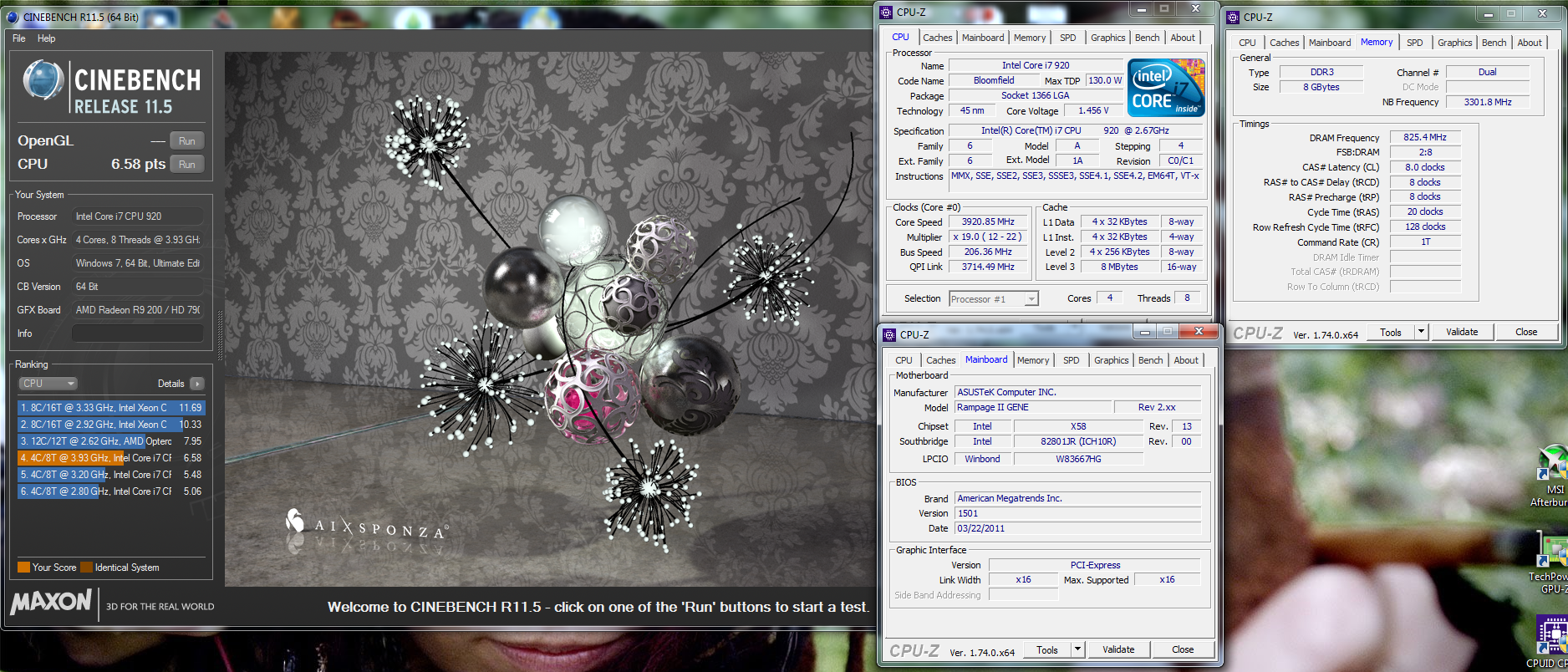This screenshot has height=672, width=1568.
Task: Click the Info input field in Cinebench
Action: (x=137, y=333)
